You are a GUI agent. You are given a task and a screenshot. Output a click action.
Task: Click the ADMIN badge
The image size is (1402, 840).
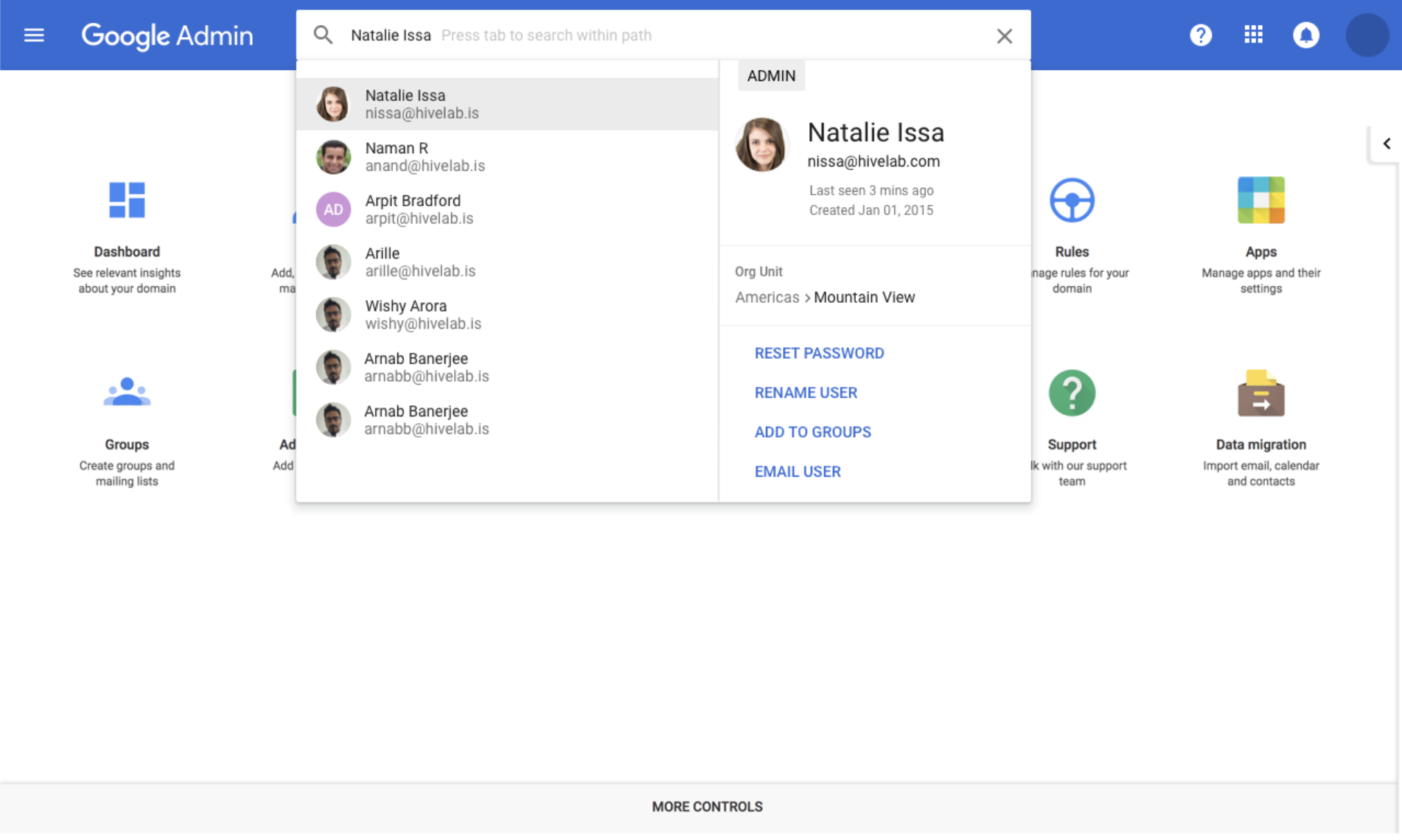[x=771, y=76]
